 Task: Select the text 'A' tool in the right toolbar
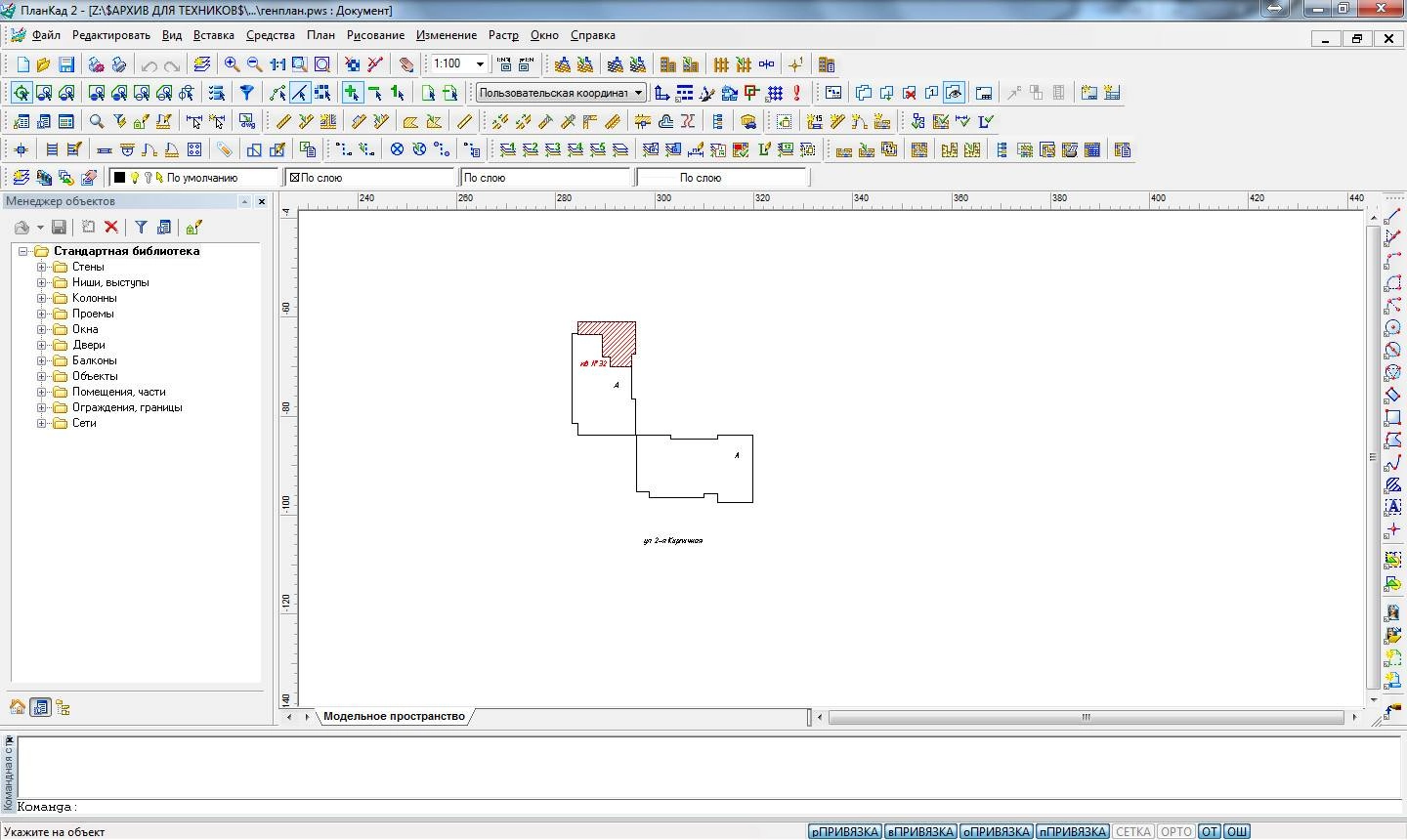tap(1393, 507)
